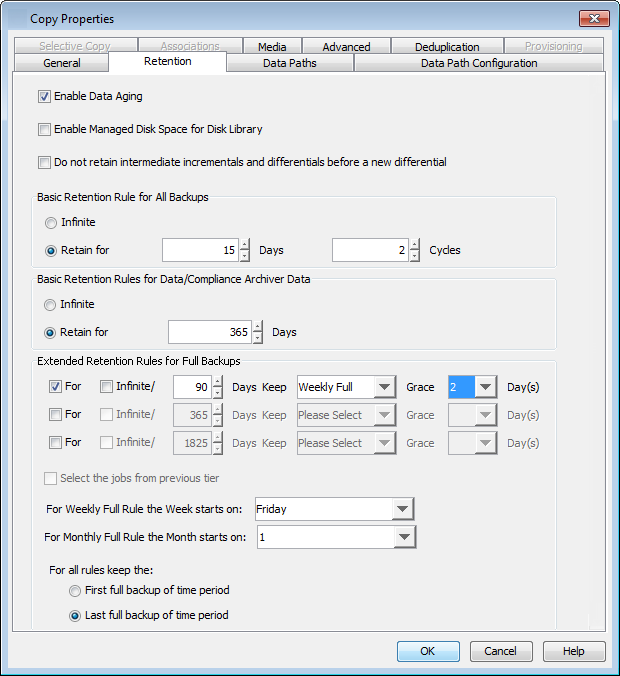620x676 pixels.
Task: Open Help for copy properties
Action: tap(573, 651)
